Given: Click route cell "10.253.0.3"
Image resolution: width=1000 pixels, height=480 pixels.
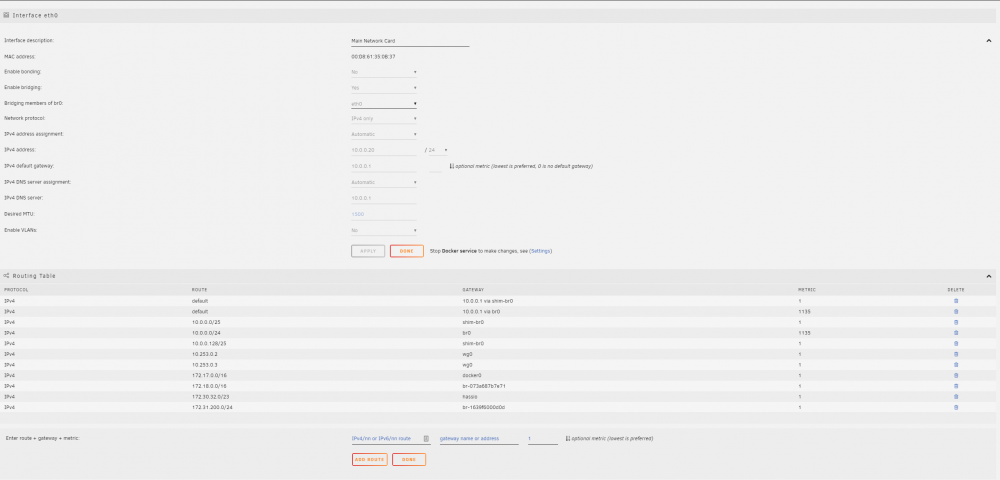Looking at the screenshot, I should (203, 365).
